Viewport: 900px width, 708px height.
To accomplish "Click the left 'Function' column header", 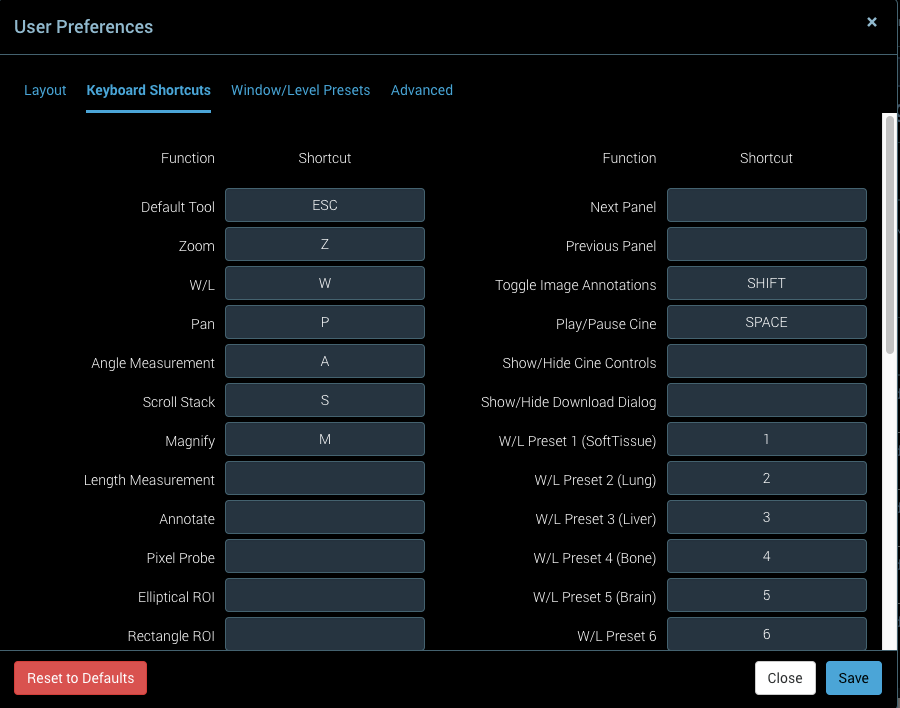I will [188, 158].
